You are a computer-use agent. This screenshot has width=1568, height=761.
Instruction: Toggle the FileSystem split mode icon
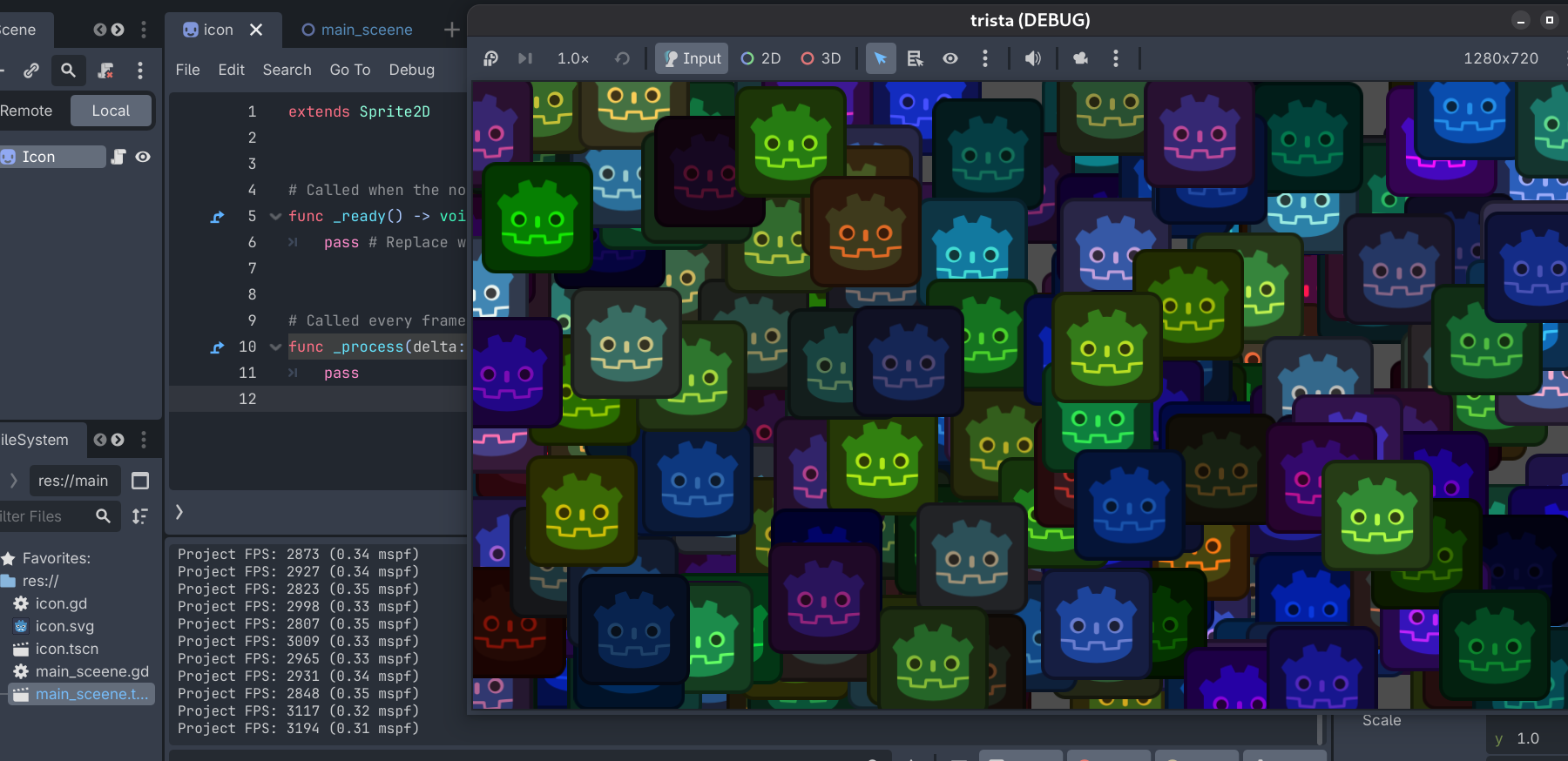[140, 481]
